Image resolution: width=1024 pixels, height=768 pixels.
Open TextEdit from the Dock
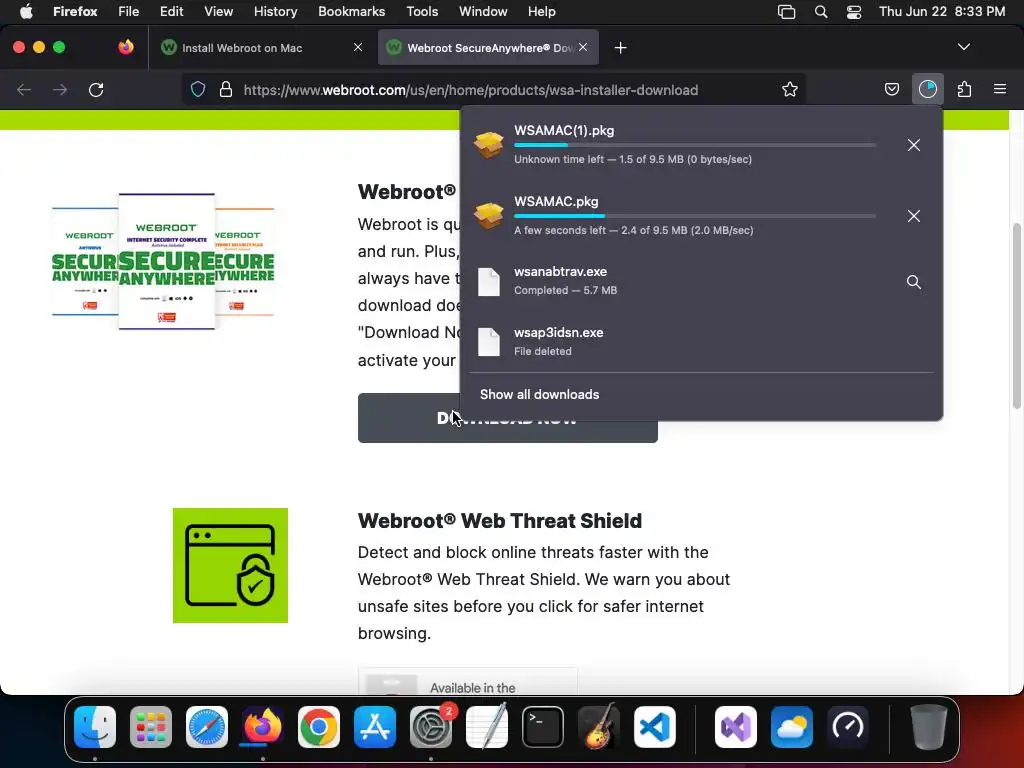coord(487,727)
